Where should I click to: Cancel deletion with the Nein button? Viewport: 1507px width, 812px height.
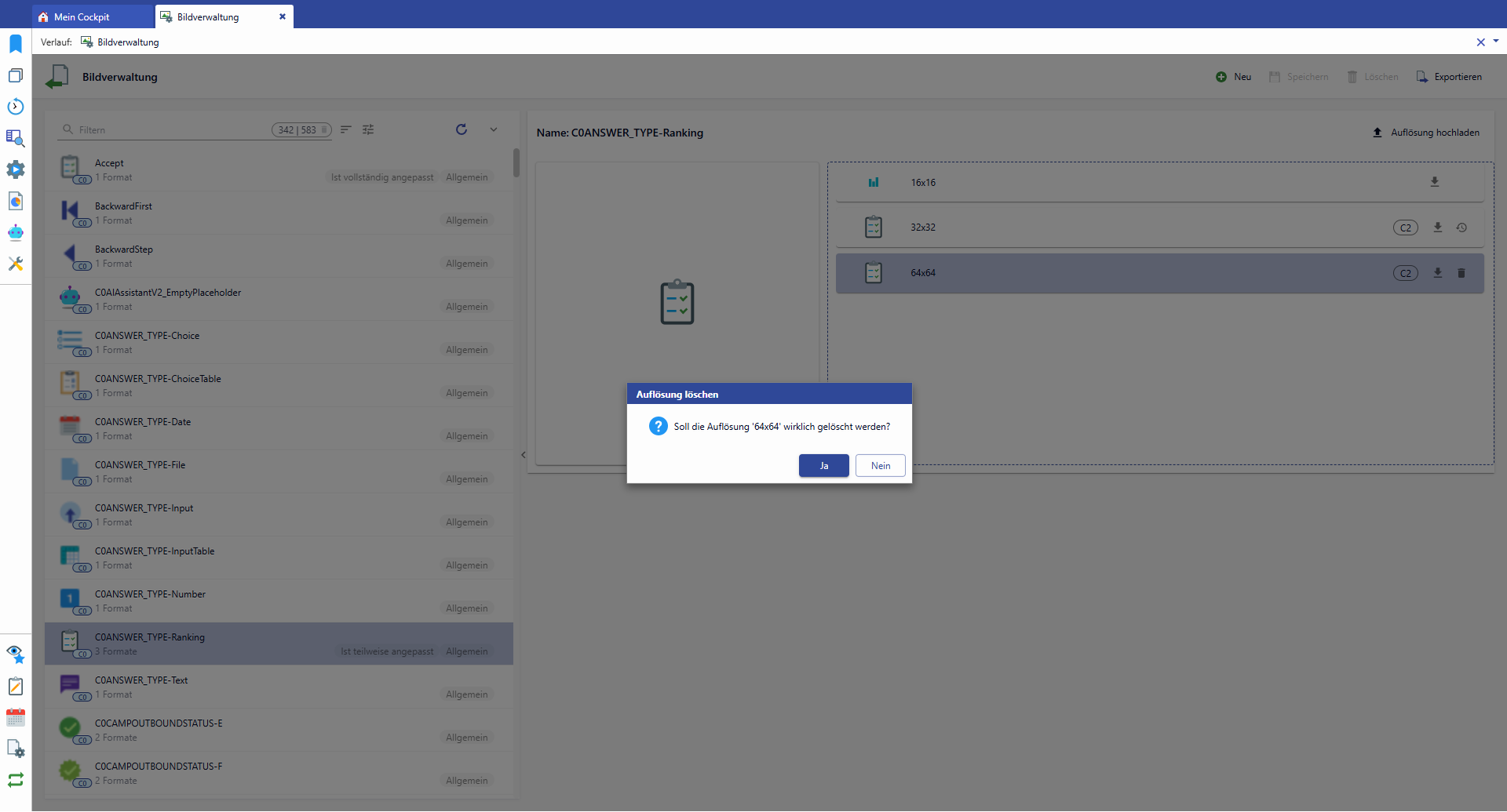[x=880, y=466]
